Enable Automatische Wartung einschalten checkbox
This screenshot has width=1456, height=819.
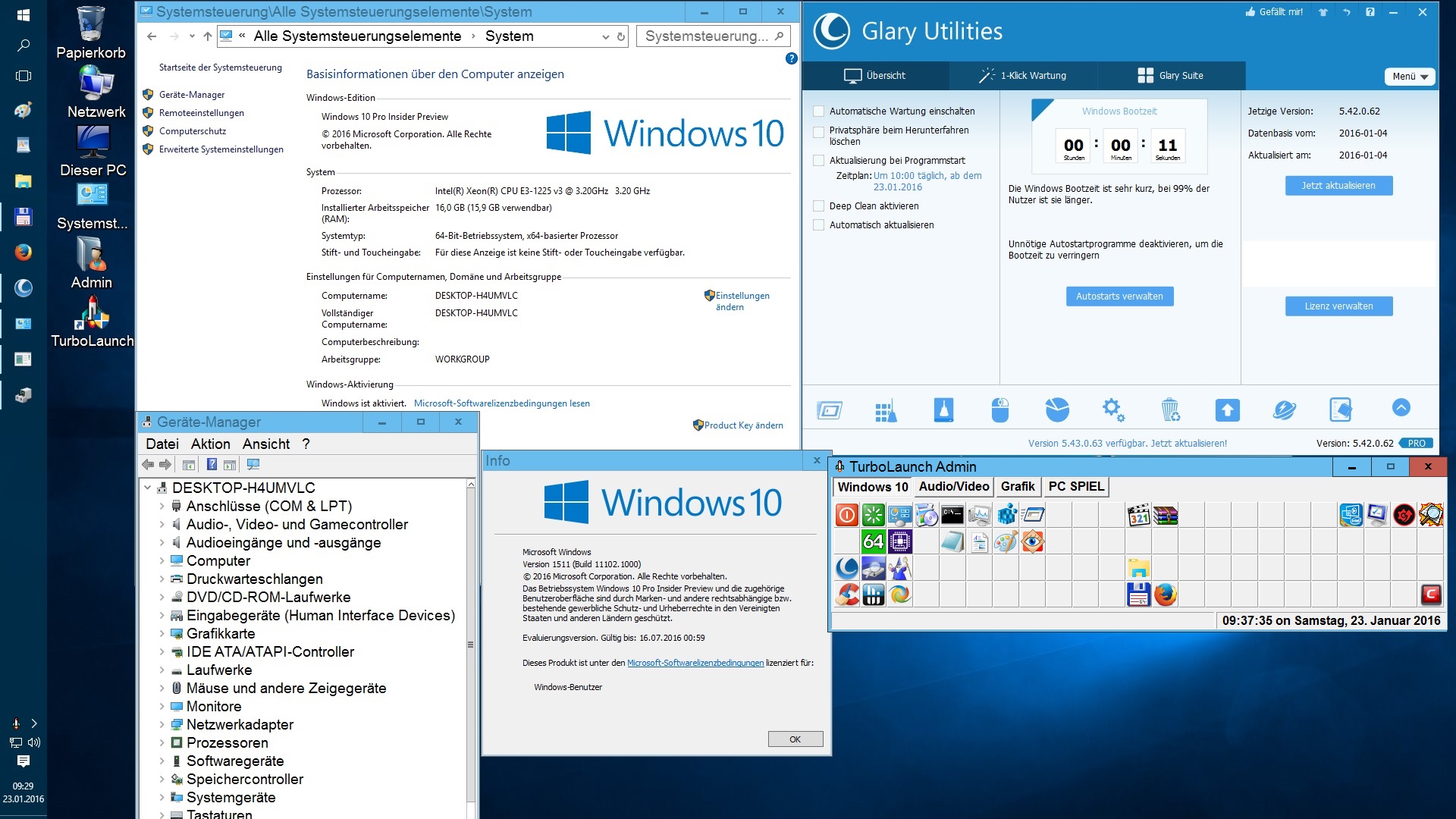coord(819,111)
